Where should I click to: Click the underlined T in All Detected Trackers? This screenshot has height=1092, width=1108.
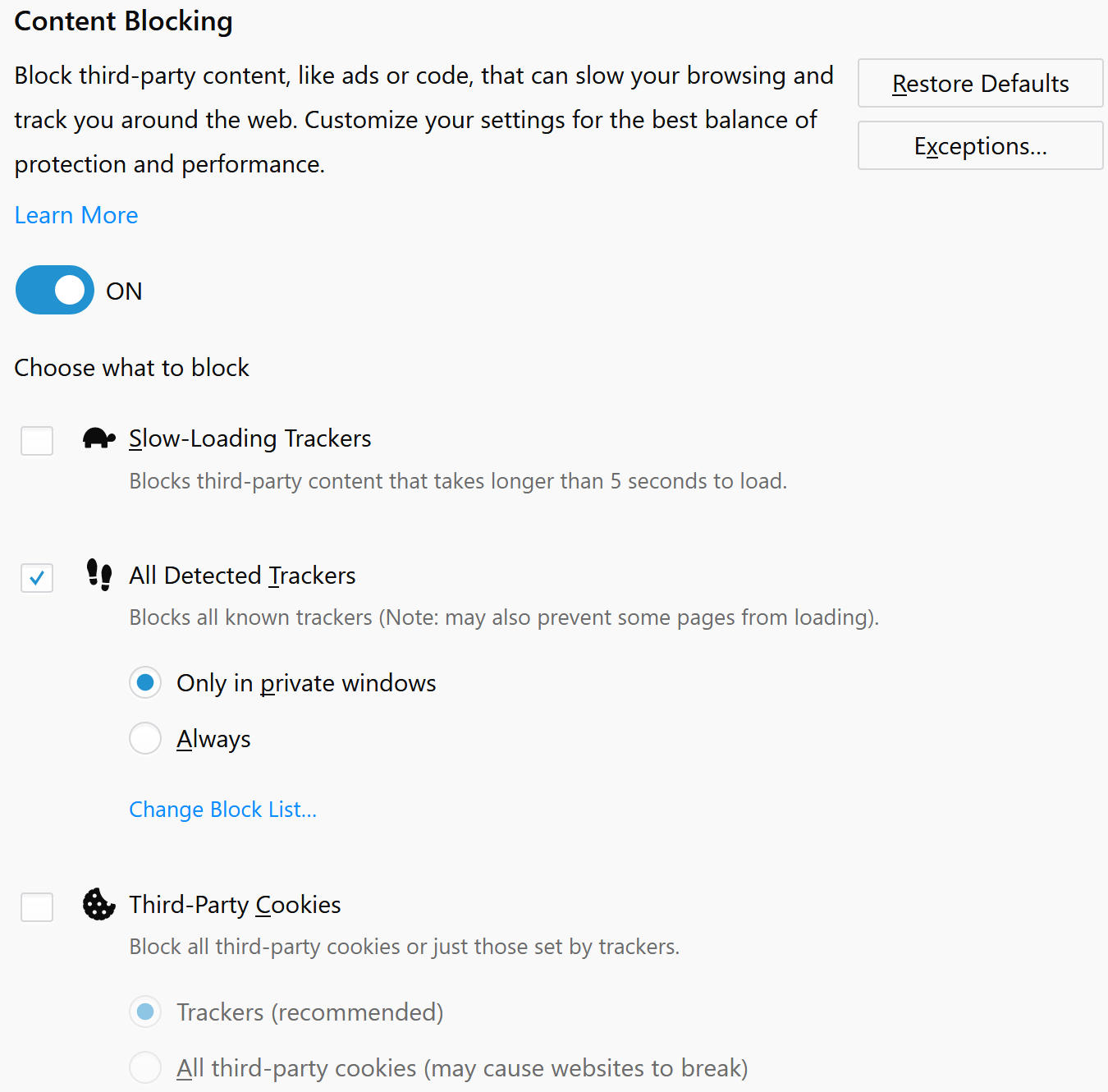[275, 576]
